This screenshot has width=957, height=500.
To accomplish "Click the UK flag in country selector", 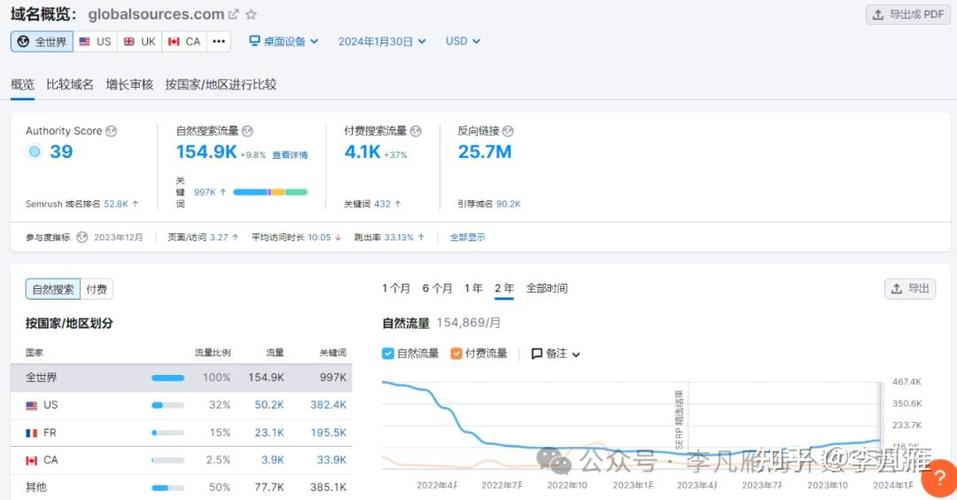I will click(x=129, y=42).
